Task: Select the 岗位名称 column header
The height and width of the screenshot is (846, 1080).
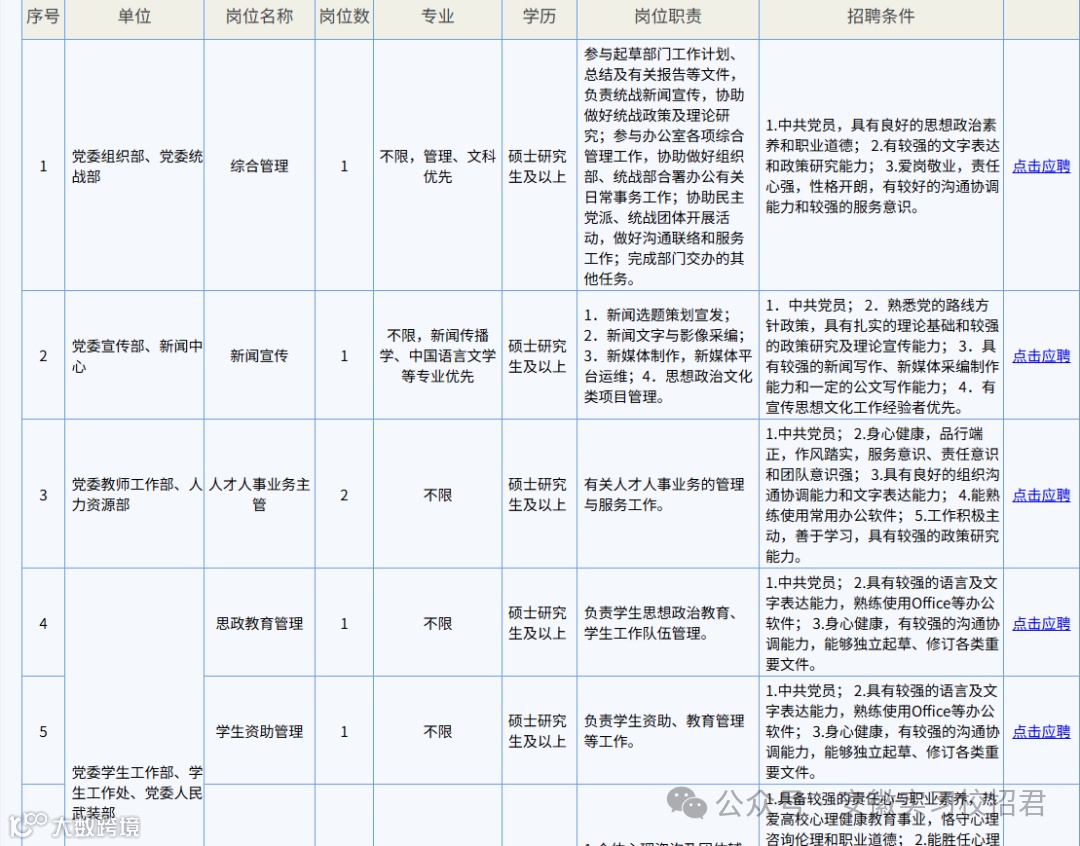Action: tap(260, 17)
